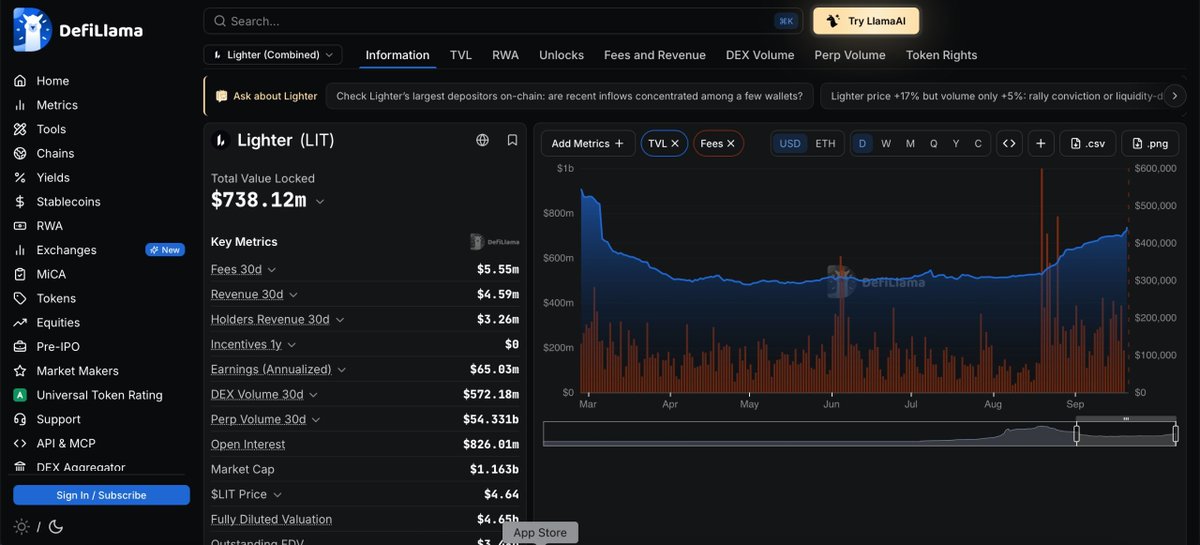Click the search magnifier icon
This screenshot has width=1200, height=545.
[219, 21]
